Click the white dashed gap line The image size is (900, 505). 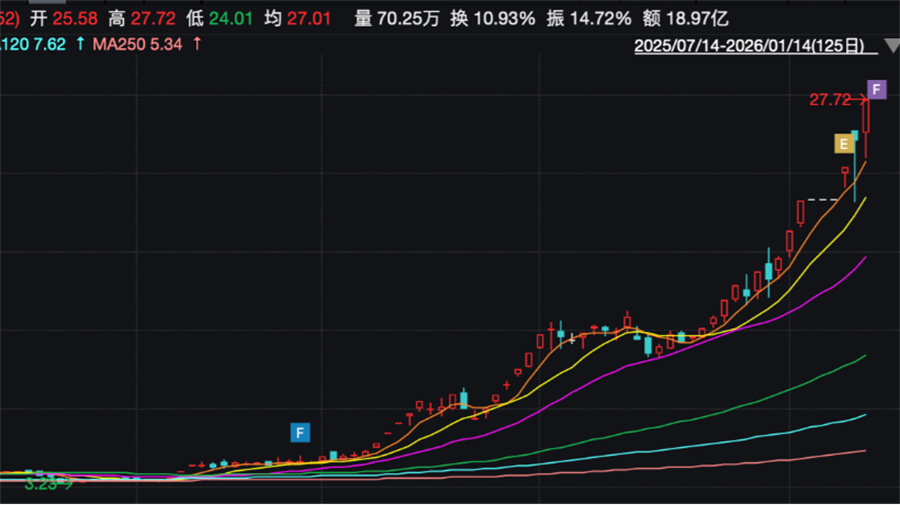[823, 200]
